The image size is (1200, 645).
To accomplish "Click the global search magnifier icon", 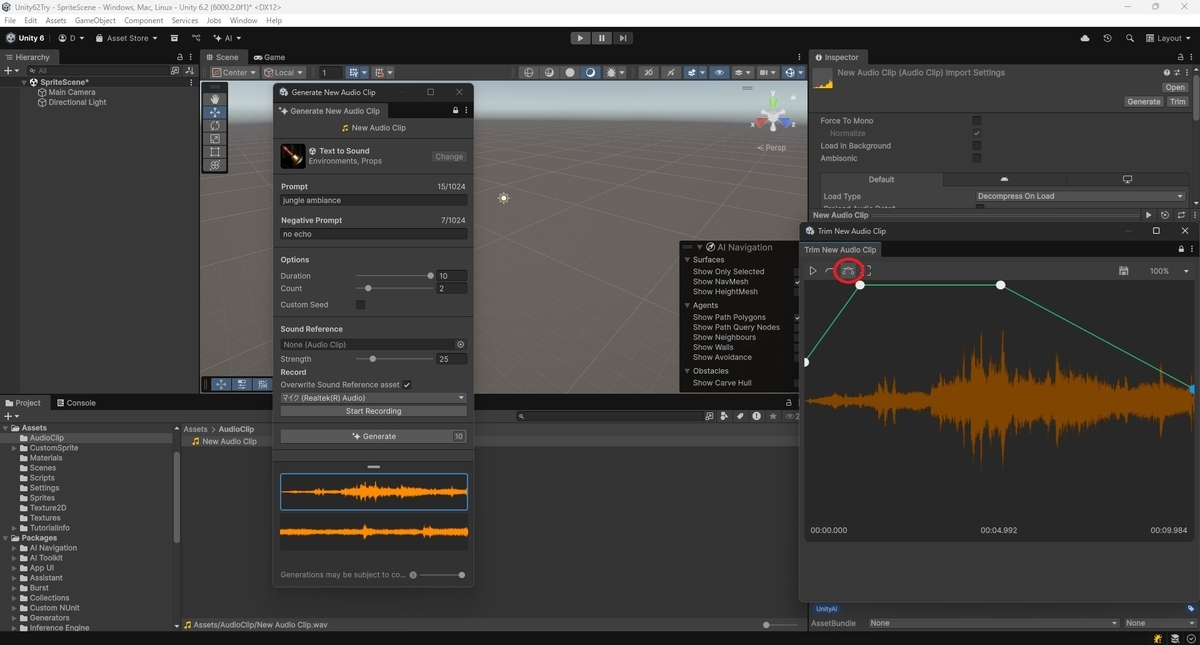I will (x=1129, y=38).
